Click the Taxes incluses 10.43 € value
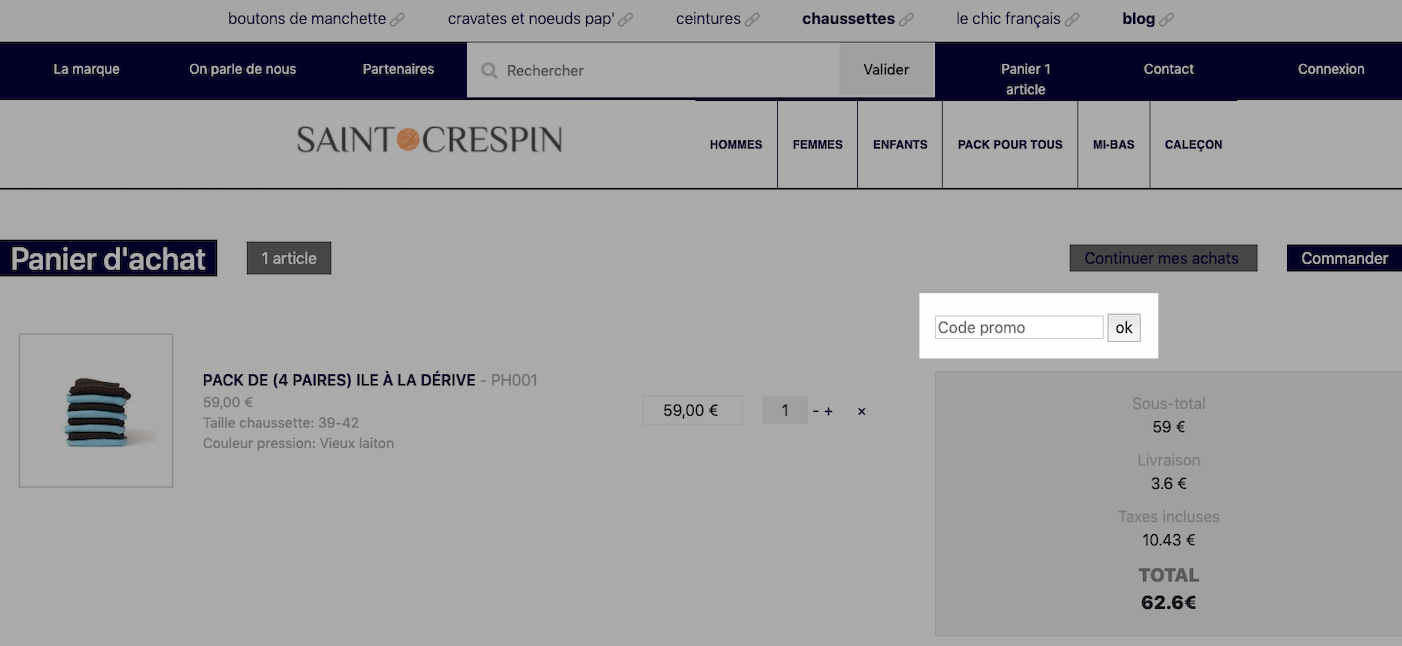The image size is (1402, 646). click(x=1168, y=540)
